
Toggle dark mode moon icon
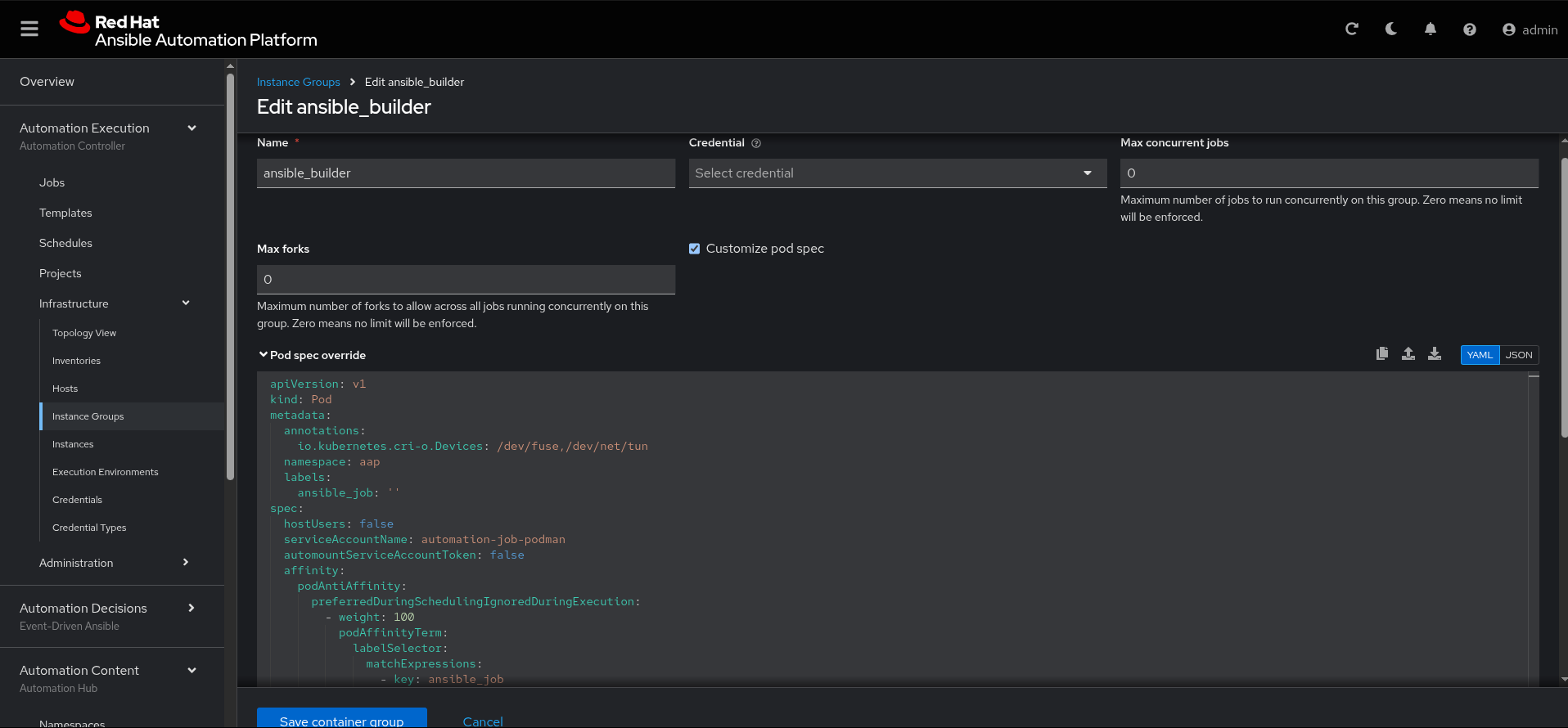(x=1391, y=29)
